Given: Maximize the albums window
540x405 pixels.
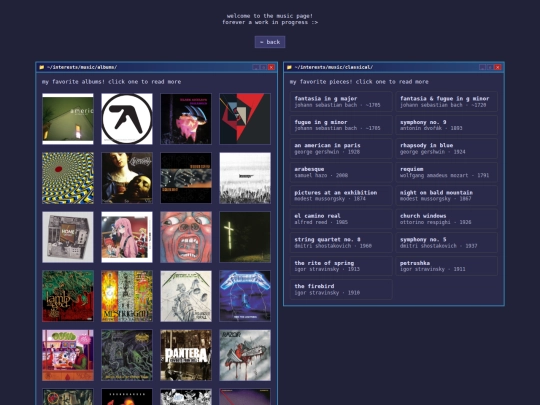Looking at the screenshot, I should (263, 67).
